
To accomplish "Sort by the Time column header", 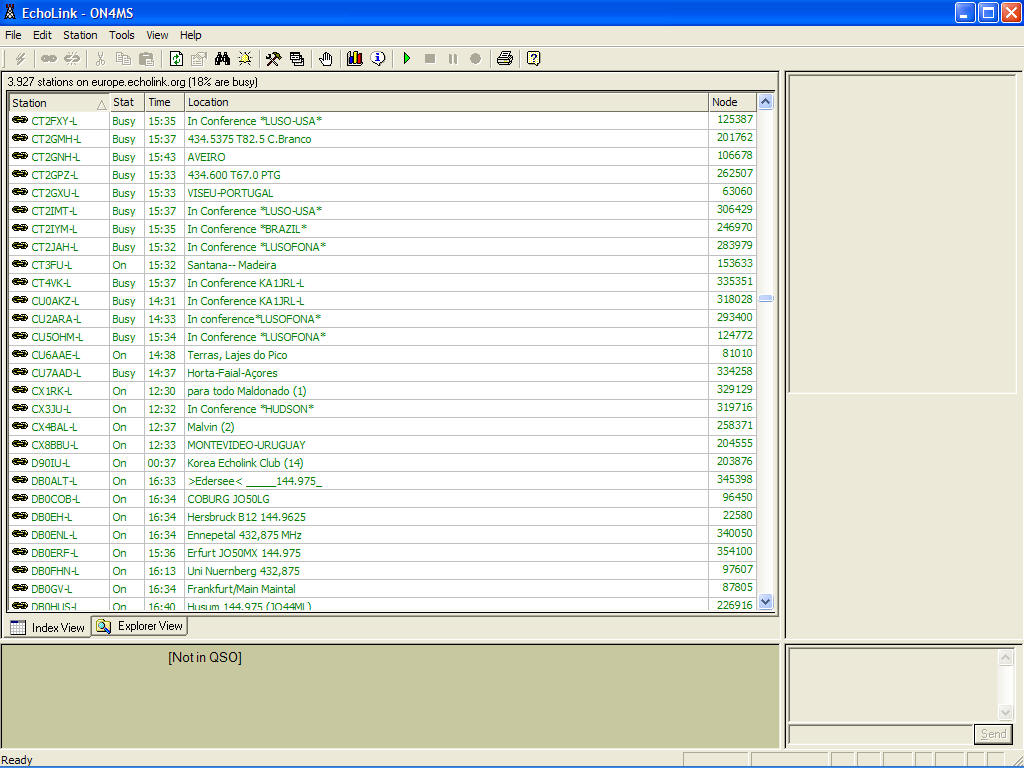I will [x=164, y=103].
